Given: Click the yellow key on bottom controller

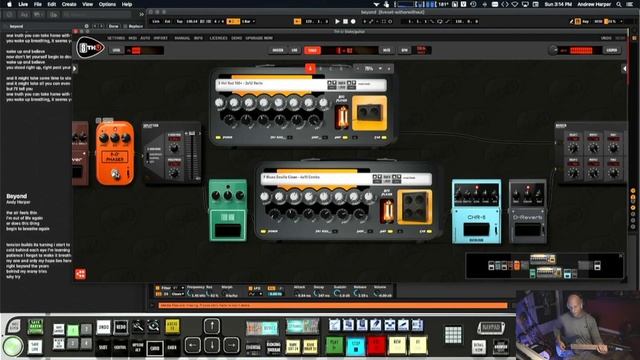Looking at the screenshot, I should coord(172,327).
